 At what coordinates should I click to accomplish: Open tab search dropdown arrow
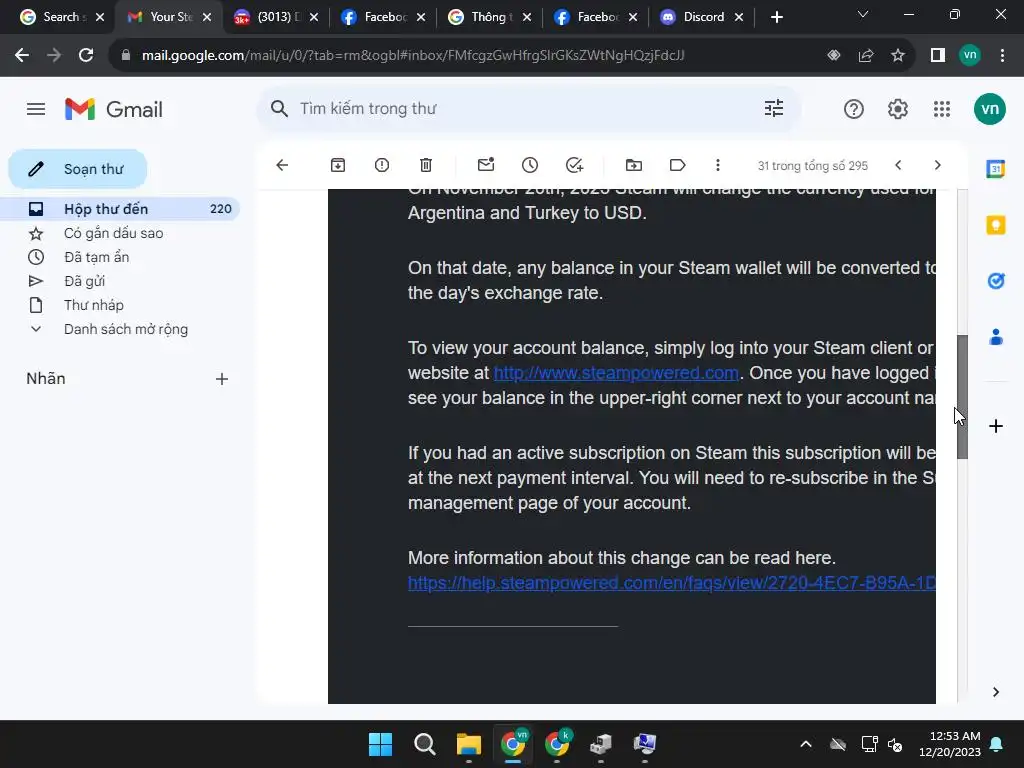863,14
